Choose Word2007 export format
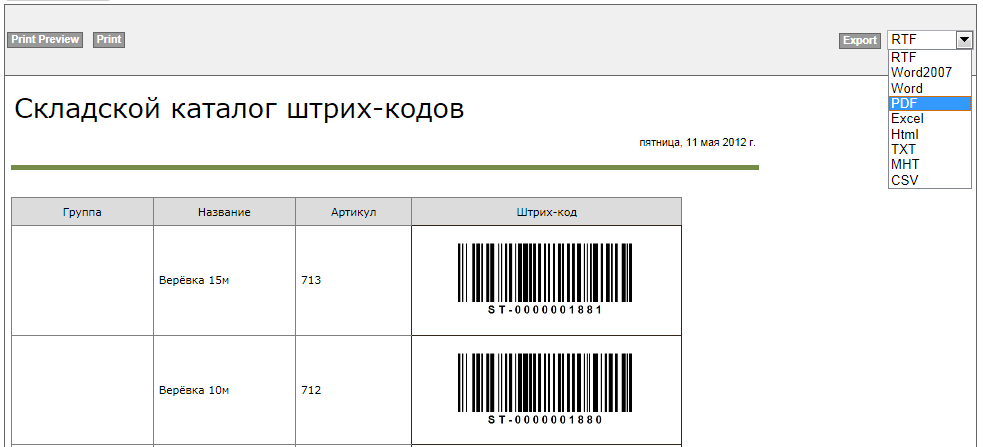Screen dimensions: 983x447 pyautogui.click(x=921, y=73)
